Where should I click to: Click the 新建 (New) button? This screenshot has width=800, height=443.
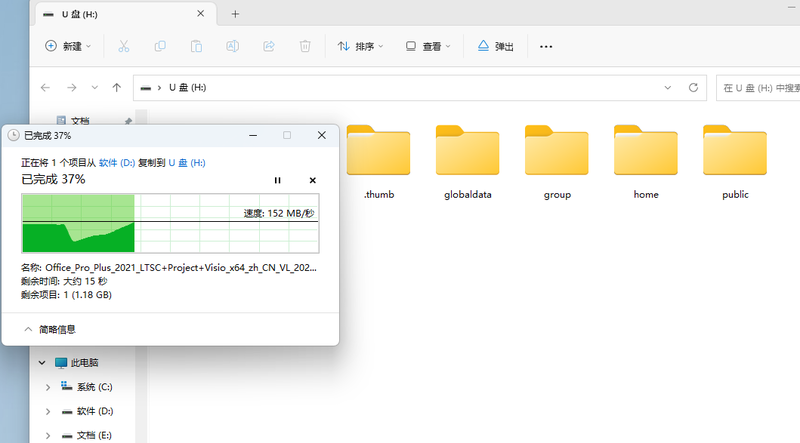(68, 46)
